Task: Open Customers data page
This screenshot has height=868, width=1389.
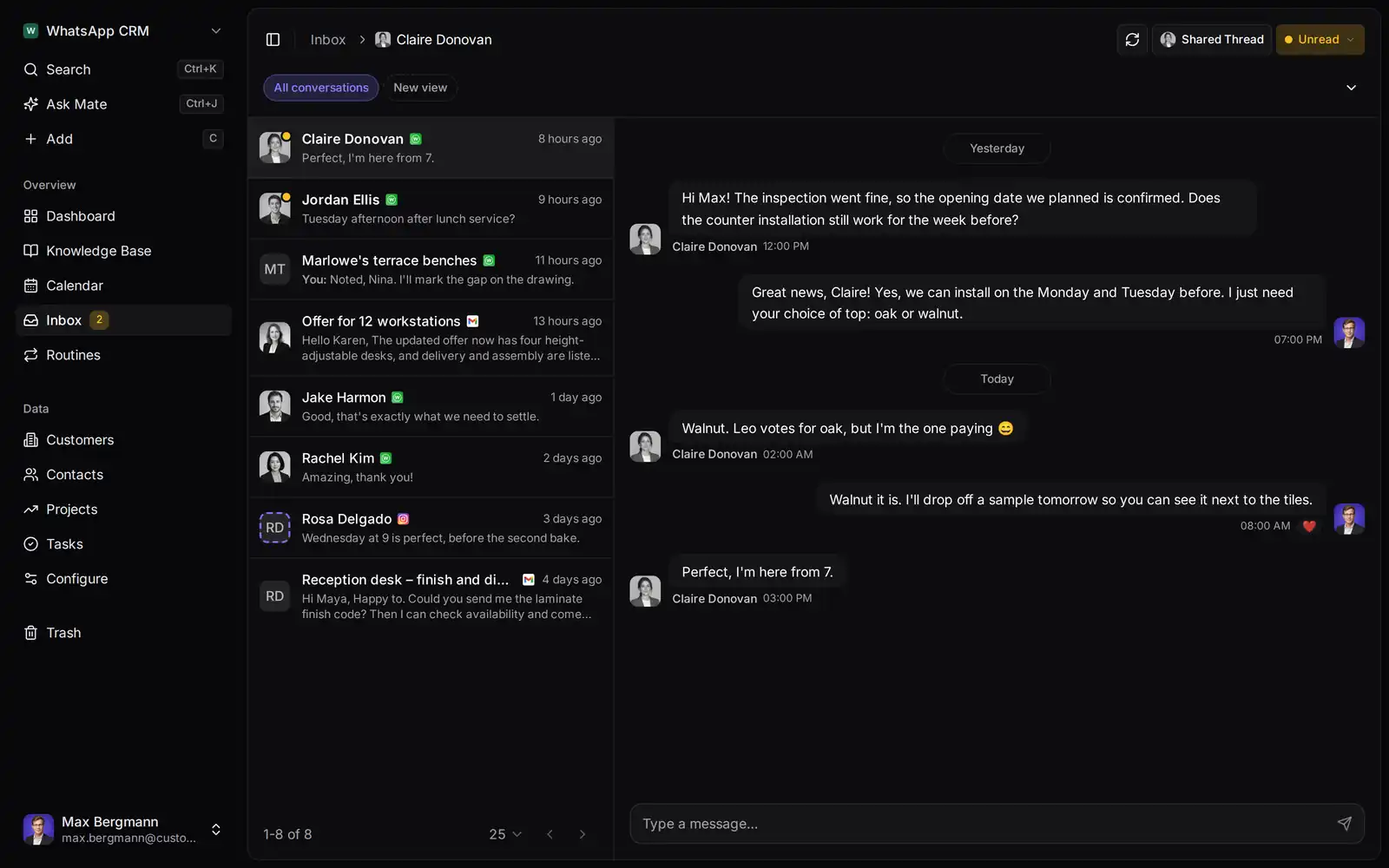Action: coord(123,440)
